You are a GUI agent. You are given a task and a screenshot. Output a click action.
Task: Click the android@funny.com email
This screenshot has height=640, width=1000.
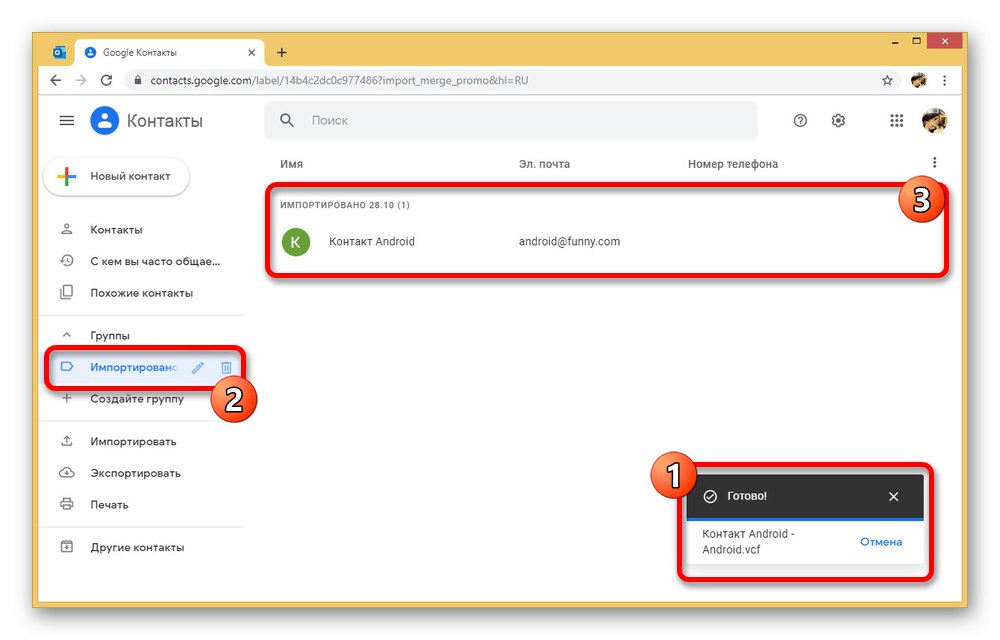569,242
